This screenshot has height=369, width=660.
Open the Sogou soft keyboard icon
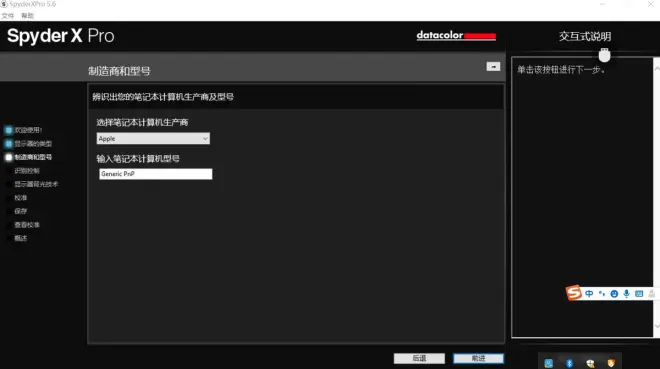639,293
